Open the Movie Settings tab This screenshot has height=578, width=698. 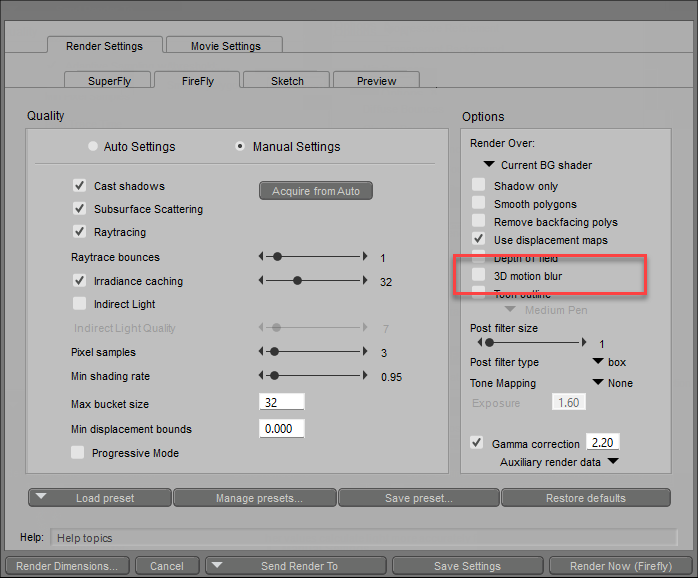click(226, 46)
